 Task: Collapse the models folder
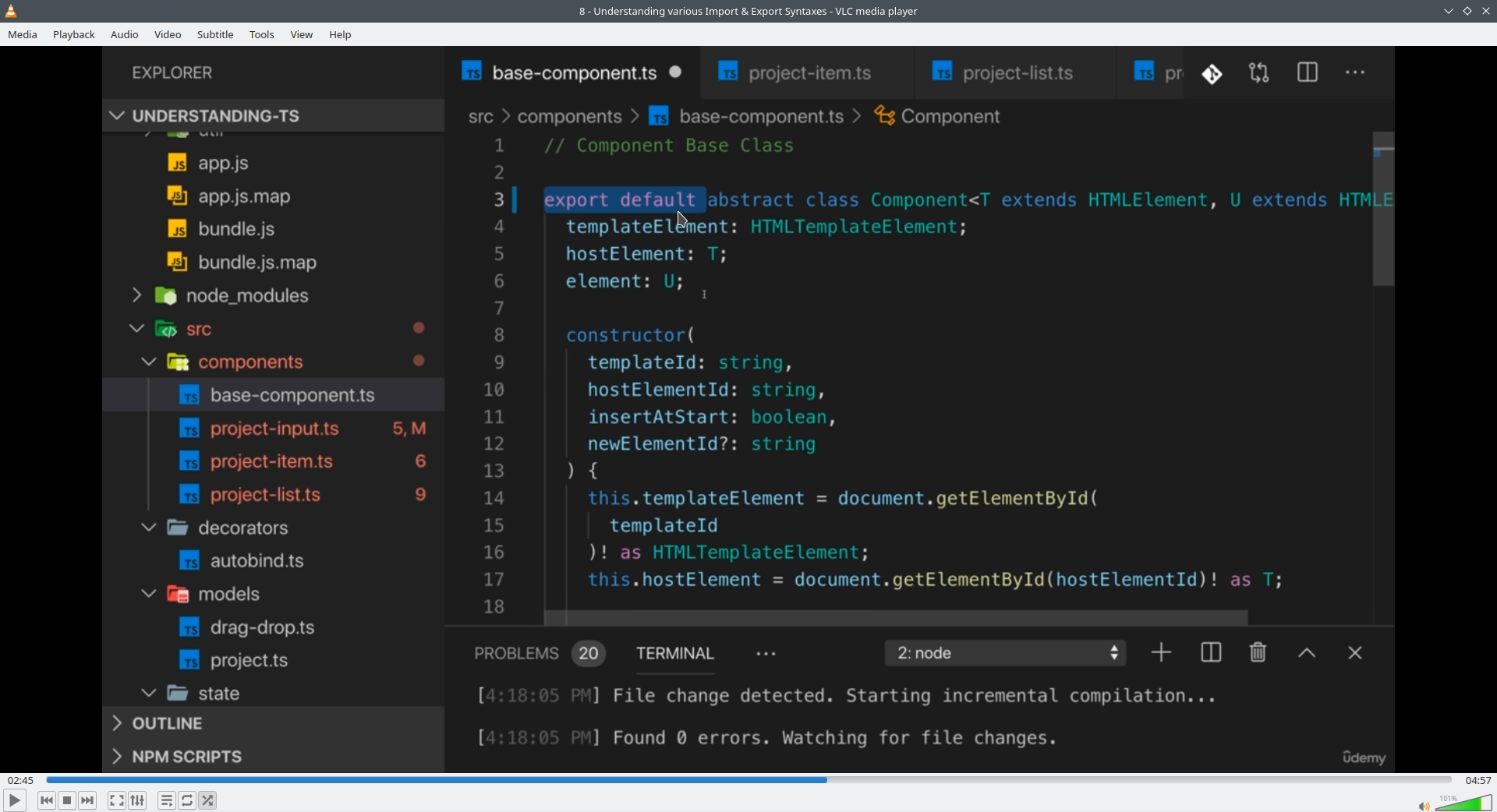[x=274, y=595]
